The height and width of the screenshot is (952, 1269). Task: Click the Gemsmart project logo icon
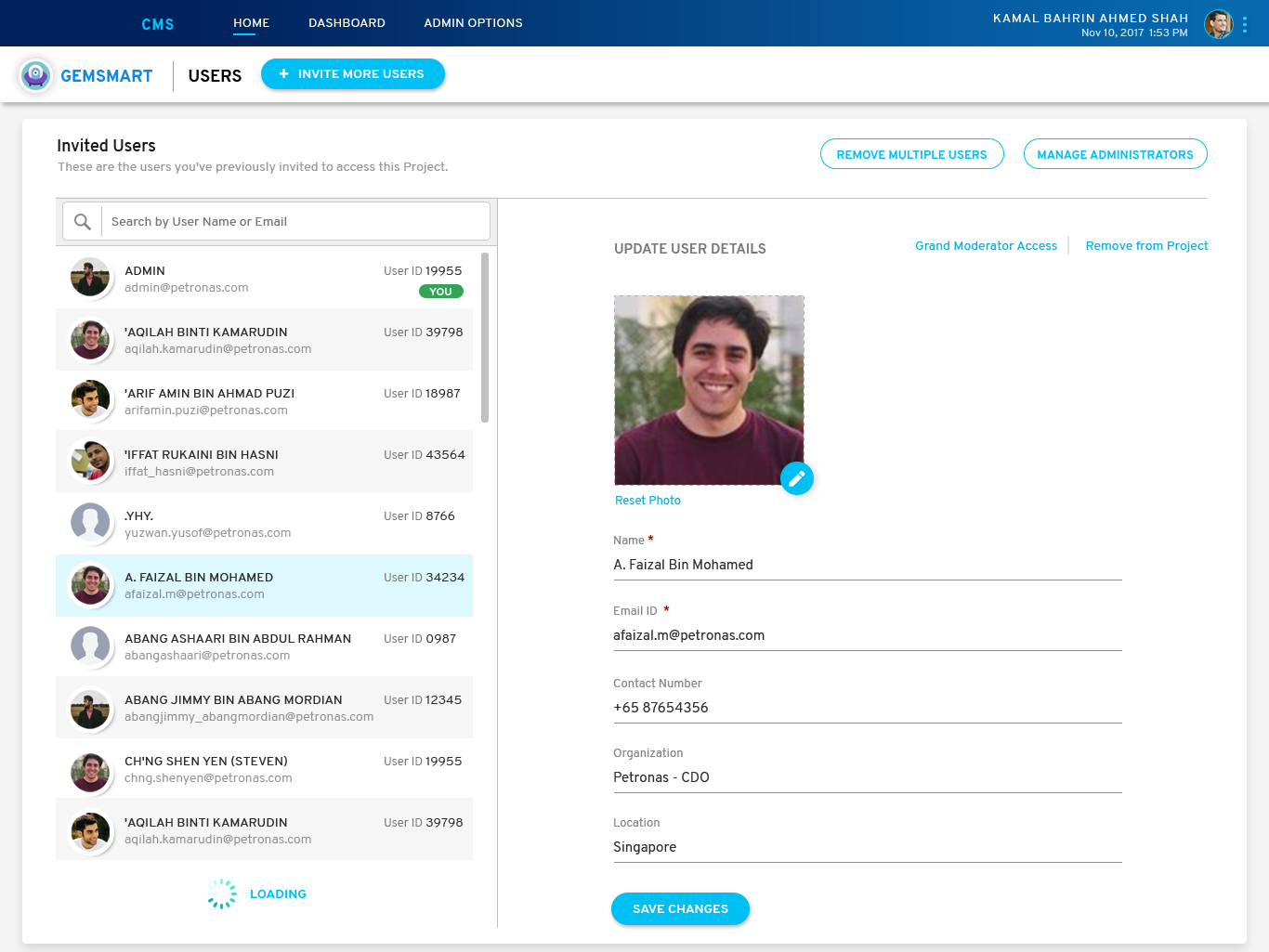coord(36,75)
